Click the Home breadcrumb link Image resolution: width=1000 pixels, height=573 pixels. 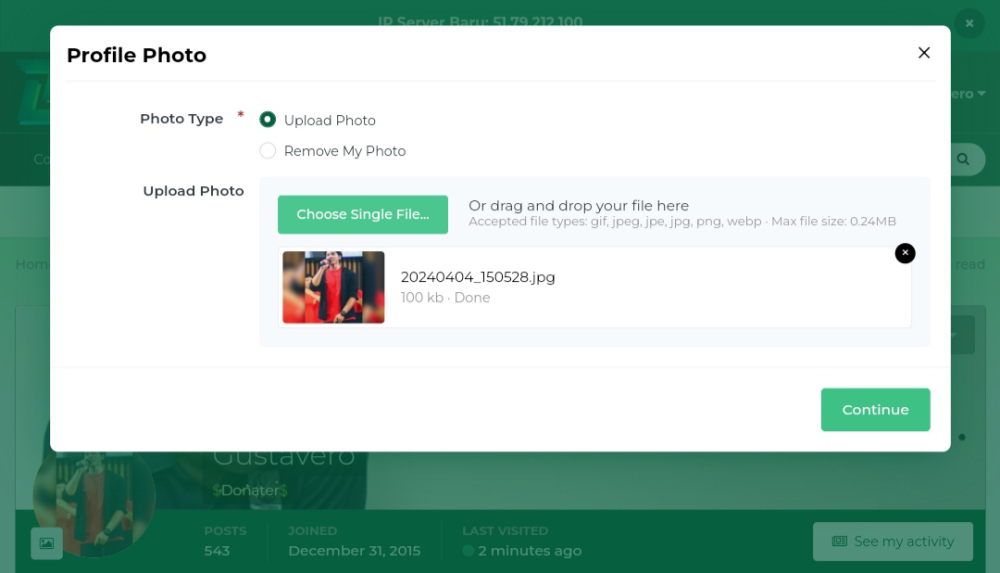tap(32, 264)
